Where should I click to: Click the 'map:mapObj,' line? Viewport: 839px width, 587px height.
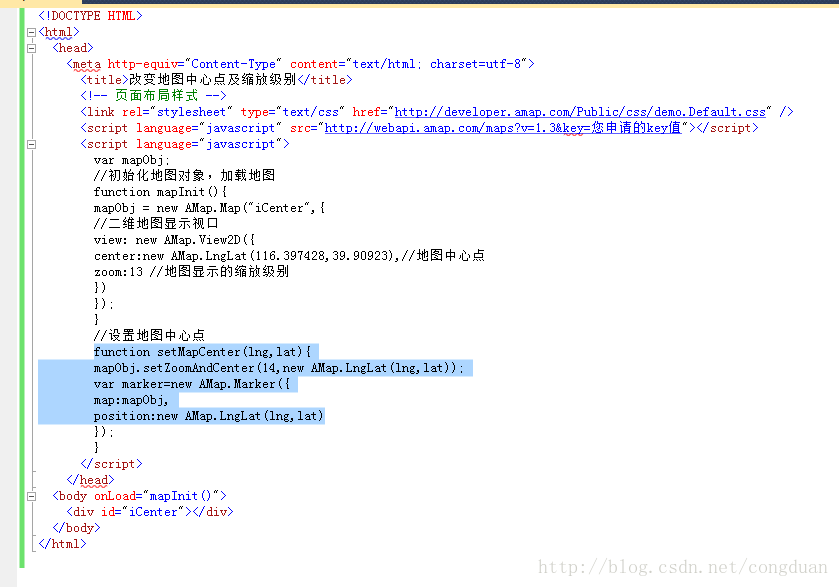pos(131,400)
